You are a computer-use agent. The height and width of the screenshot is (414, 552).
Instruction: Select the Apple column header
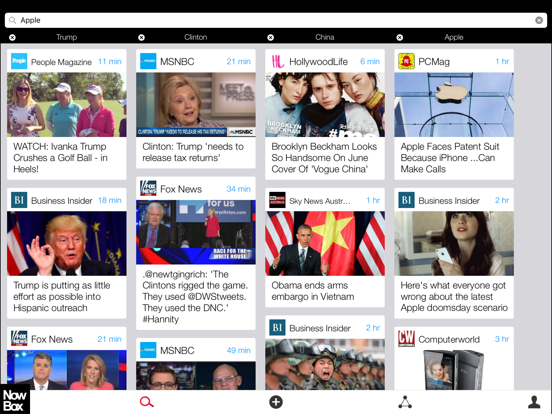tap(454, 37)
